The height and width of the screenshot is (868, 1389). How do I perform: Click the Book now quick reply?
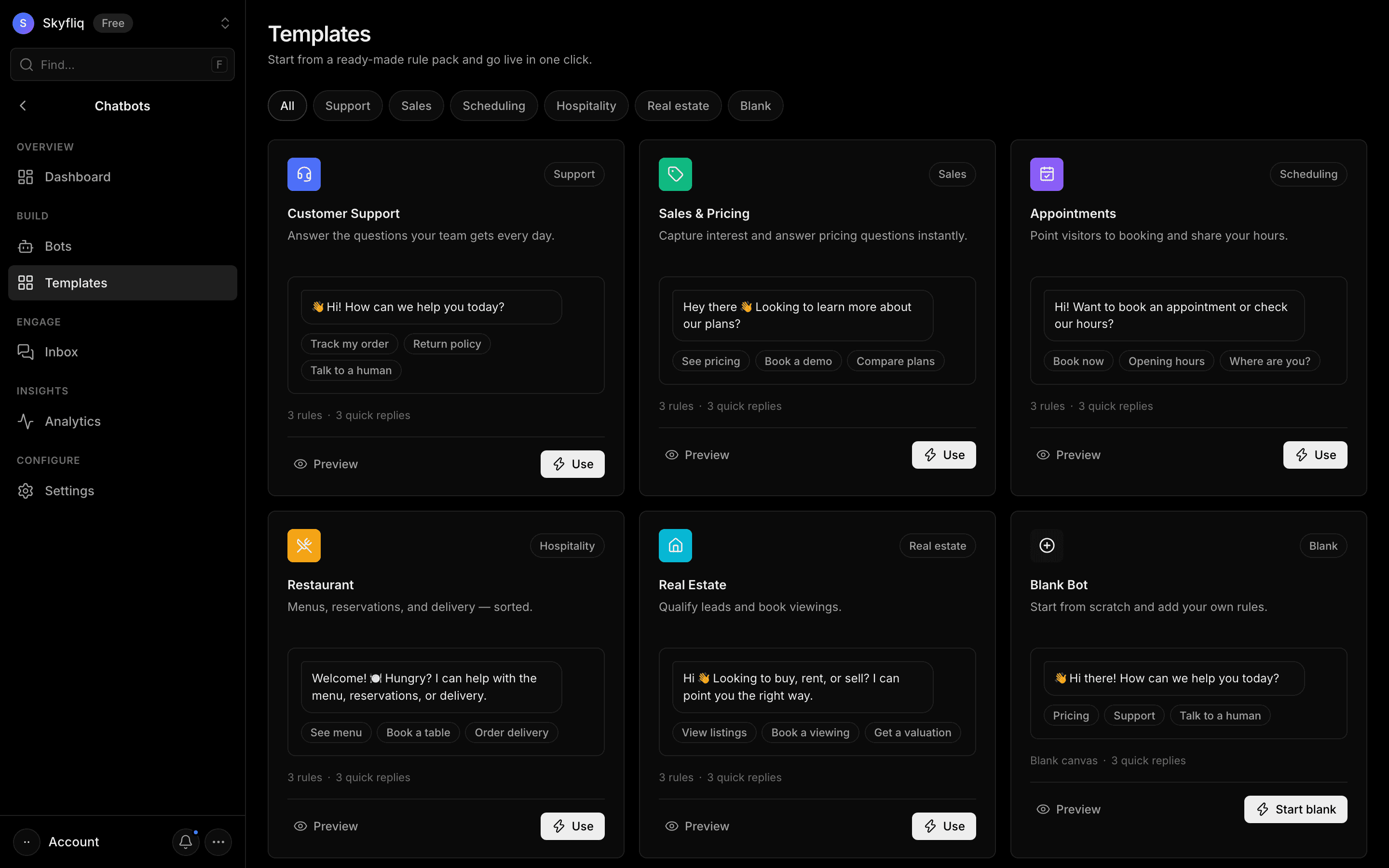(x=1078, y=361)
